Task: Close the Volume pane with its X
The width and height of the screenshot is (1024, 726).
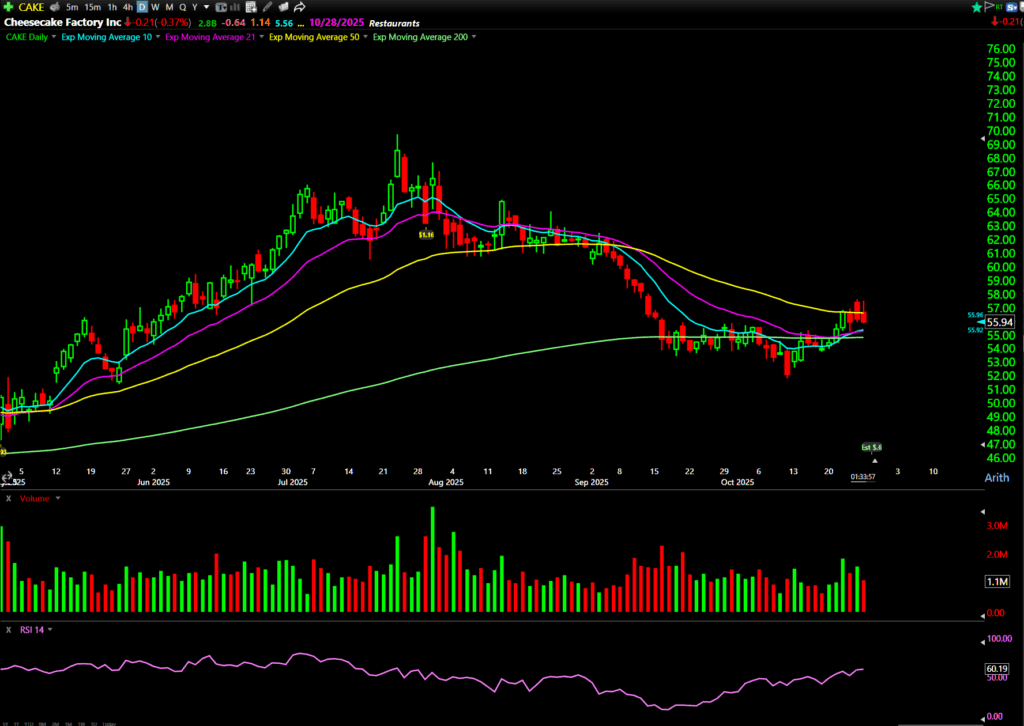Action: (8, 498)
